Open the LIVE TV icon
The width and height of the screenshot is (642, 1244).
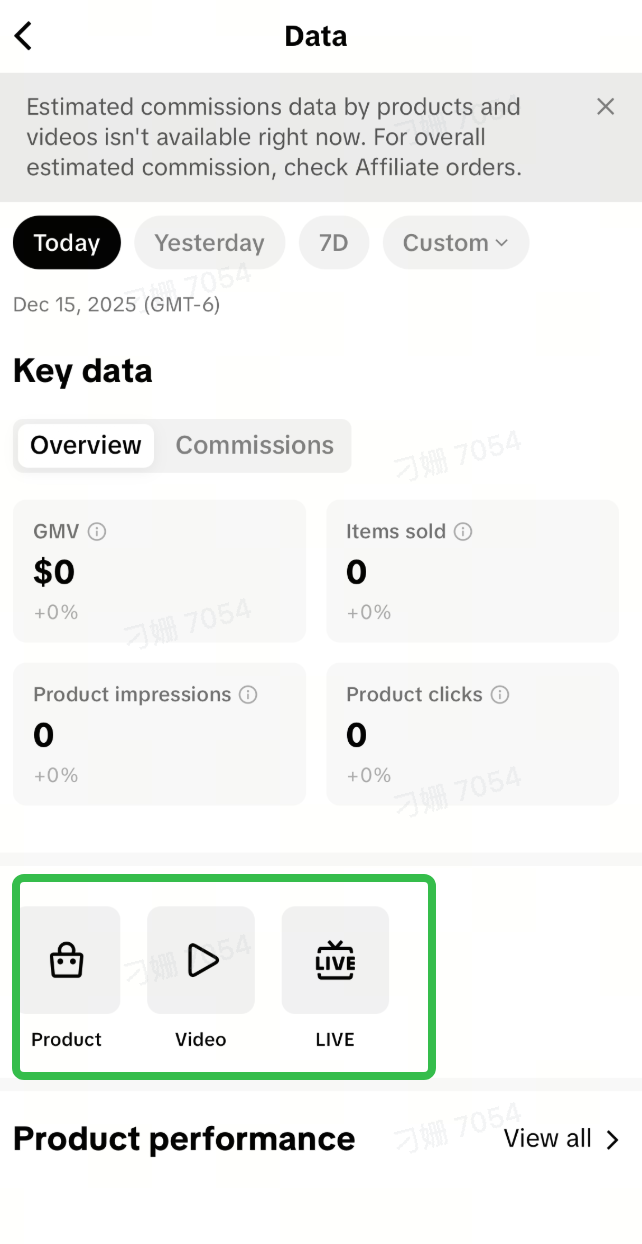(335, 961)
